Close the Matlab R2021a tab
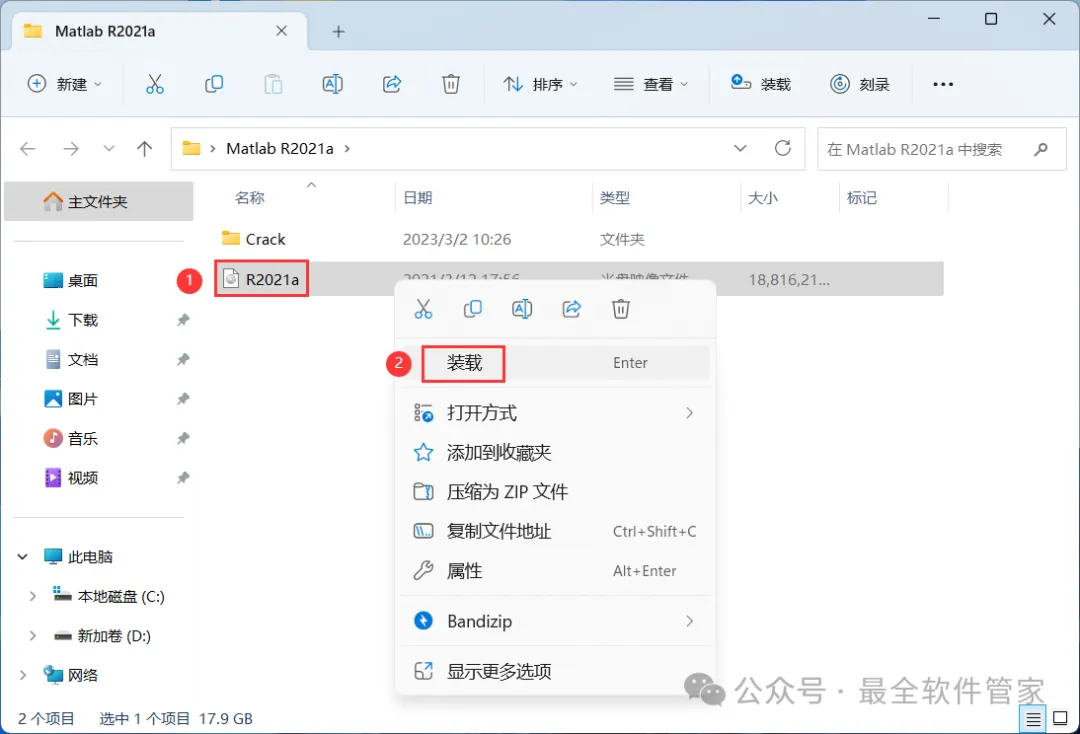 click(281, 31)
